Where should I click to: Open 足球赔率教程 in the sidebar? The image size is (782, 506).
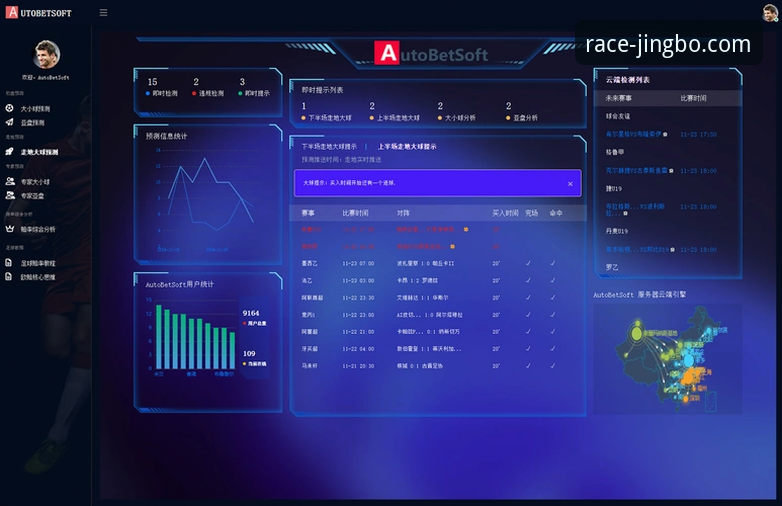pyautogui.click(x=38, y=263)
